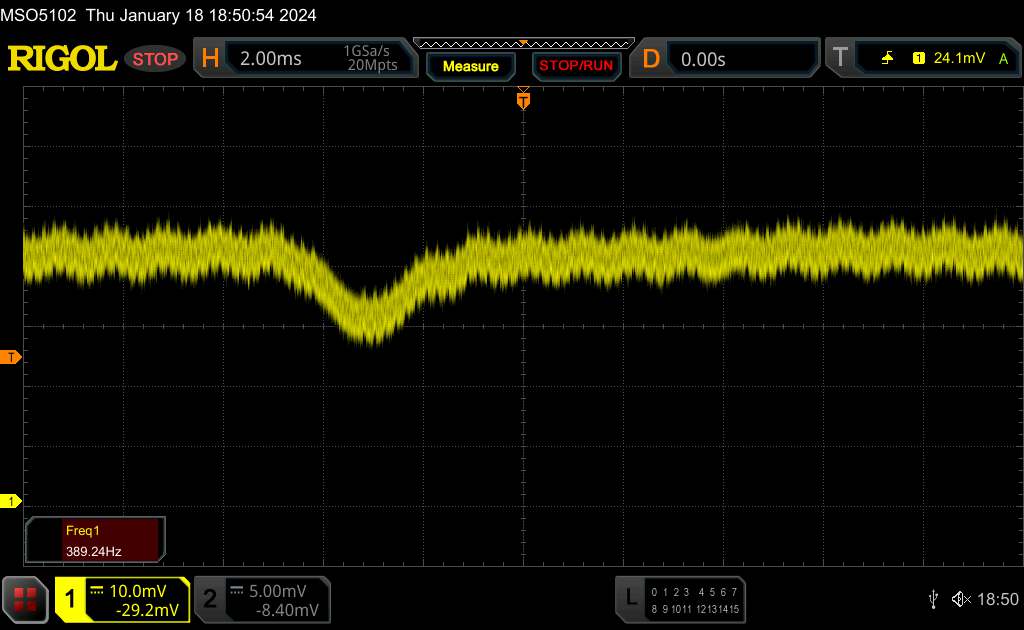Click the USB device status icon

pos(933,598)
